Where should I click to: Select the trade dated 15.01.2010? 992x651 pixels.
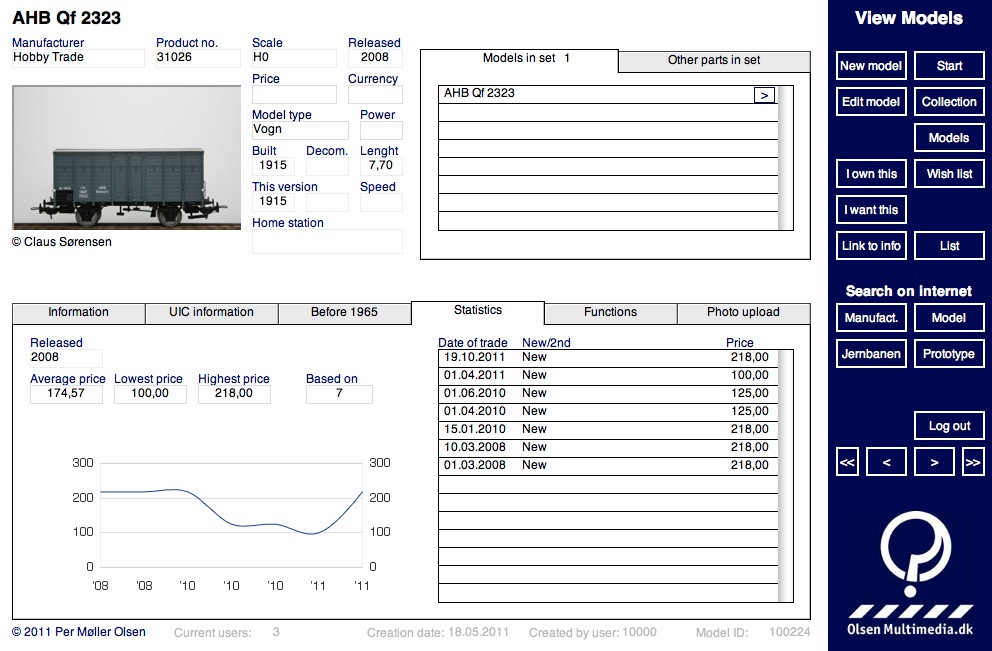click(608, 430)
